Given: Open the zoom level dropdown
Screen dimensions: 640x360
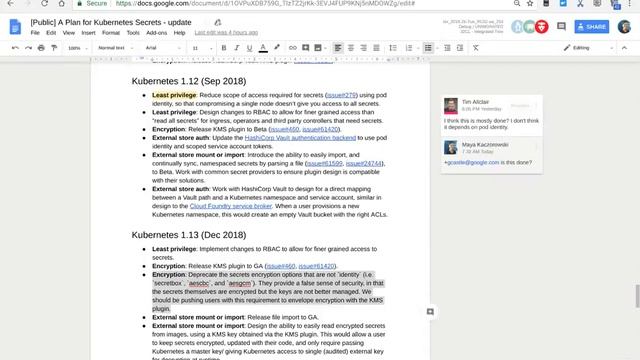Looking at the screenshot, I should coord(78,48).
